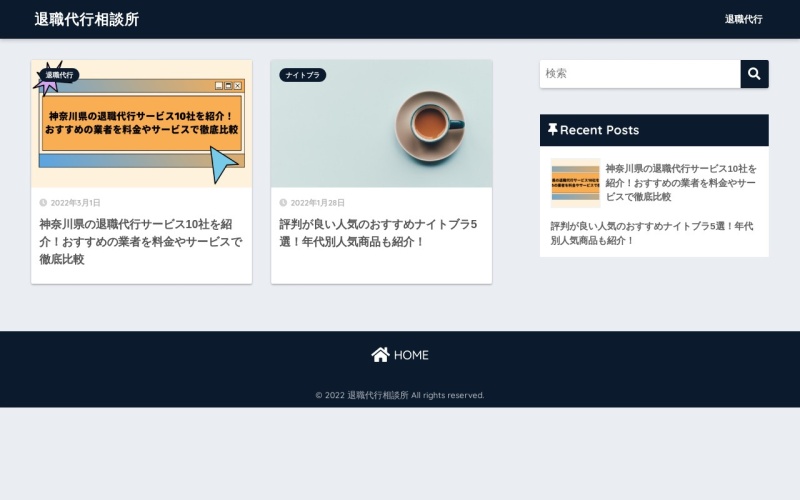
Task: Click the Recent Posts widget heading
Action: [599, 130]
